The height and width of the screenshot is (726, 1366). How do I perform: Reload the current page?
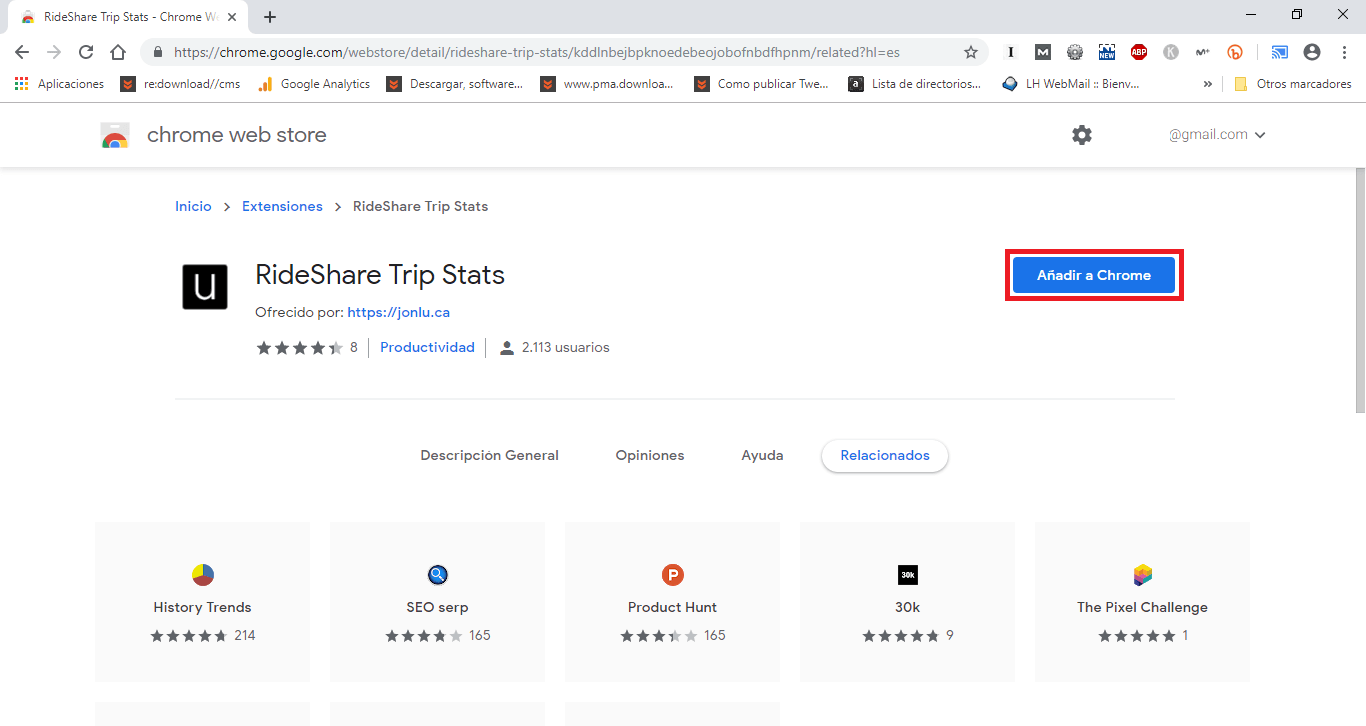click(x=86, y=52)
